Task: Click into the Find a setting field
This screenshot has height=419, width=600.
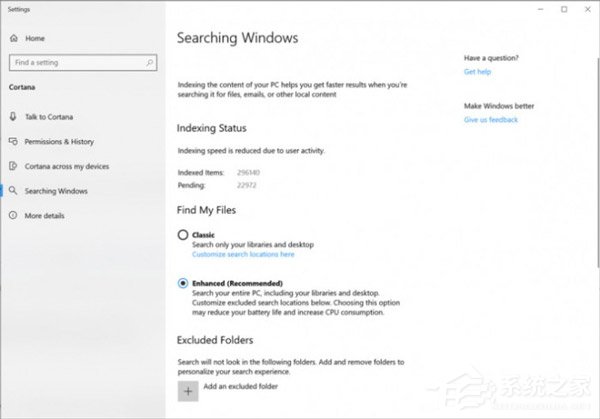Action: coord(83,63)
